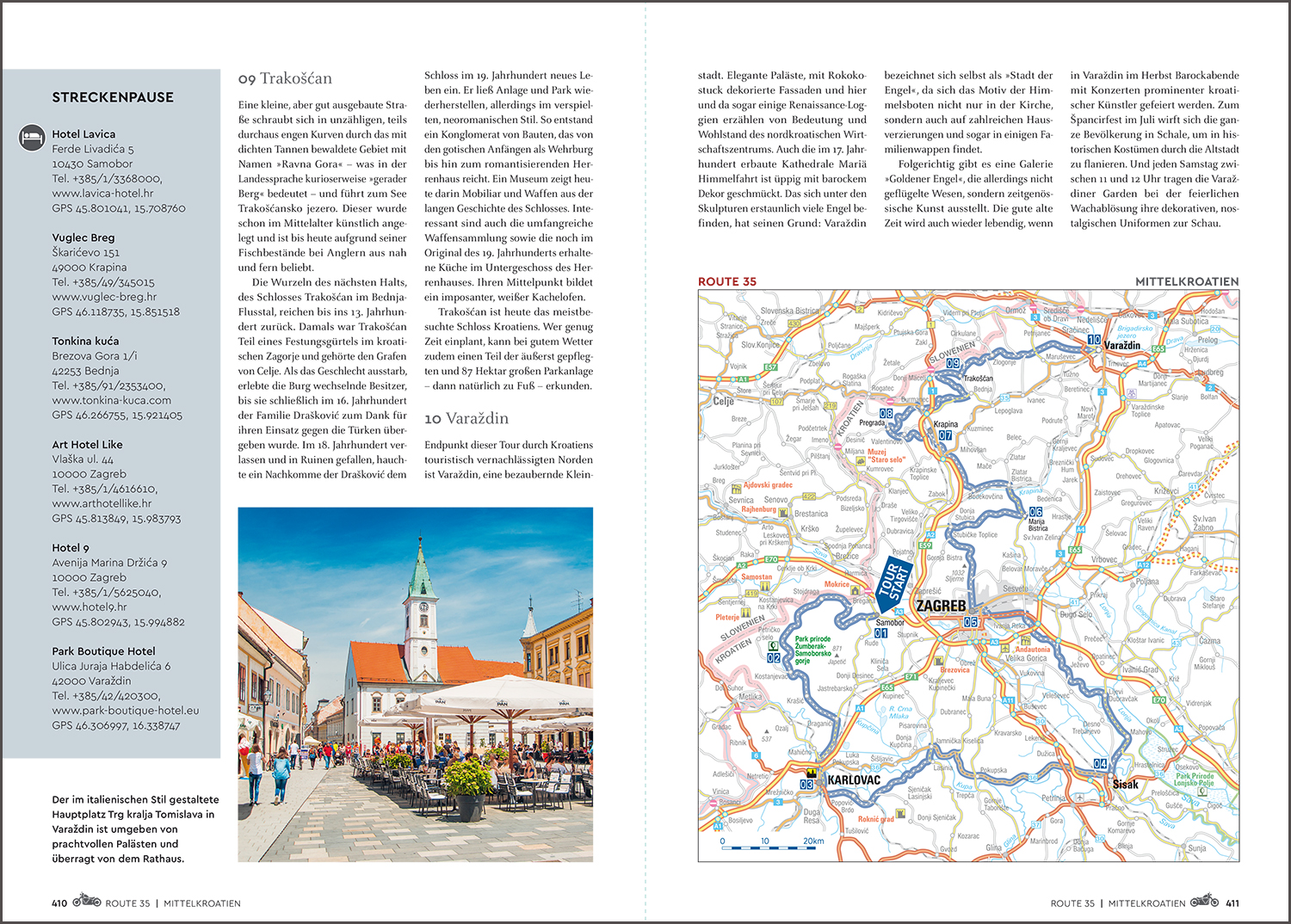Select map waypoint 04 near Sisak

pos(1100,764)
